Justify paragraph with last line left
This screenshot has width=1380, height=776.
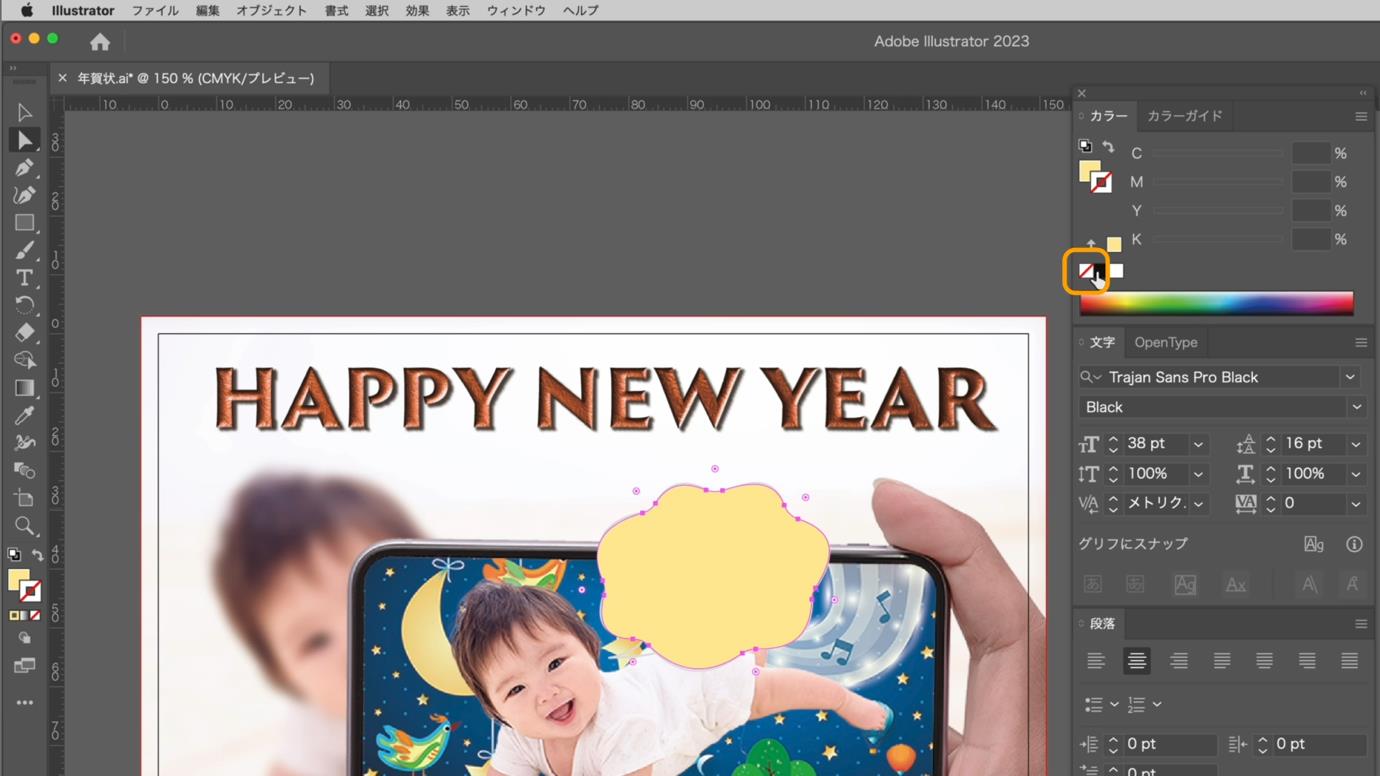(1222, 661)
